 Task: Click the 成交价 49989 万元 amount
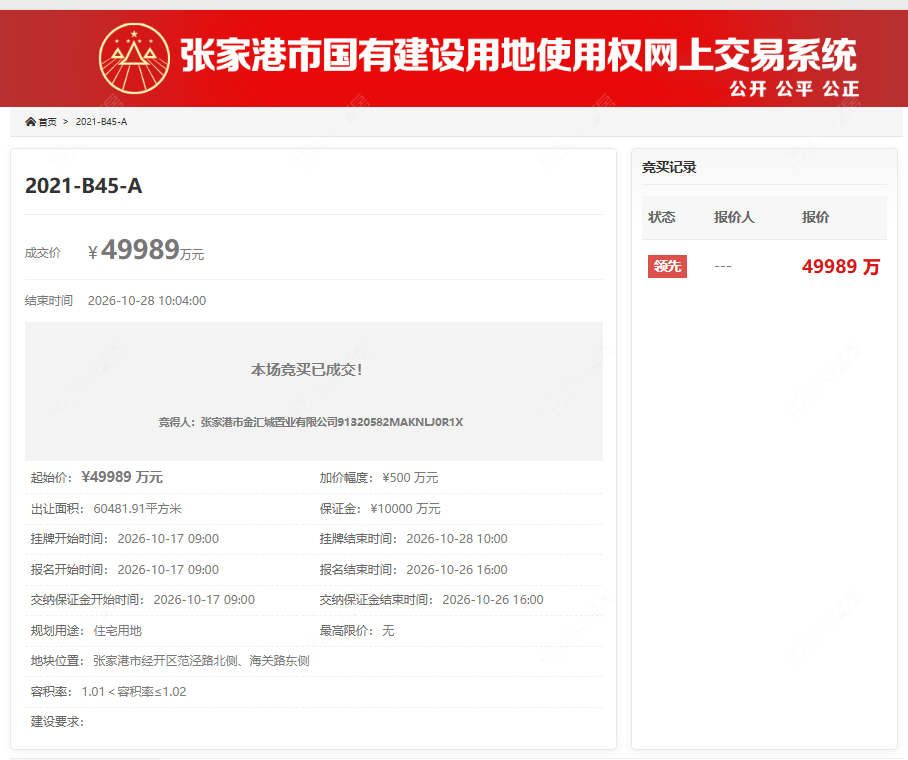[x=146, y=251]
